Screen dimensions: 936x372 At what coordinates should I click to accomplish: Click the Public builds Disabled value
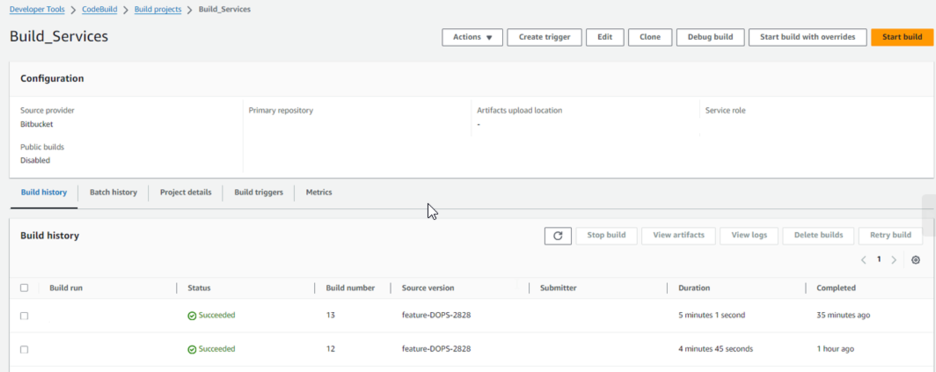point(35,161)
